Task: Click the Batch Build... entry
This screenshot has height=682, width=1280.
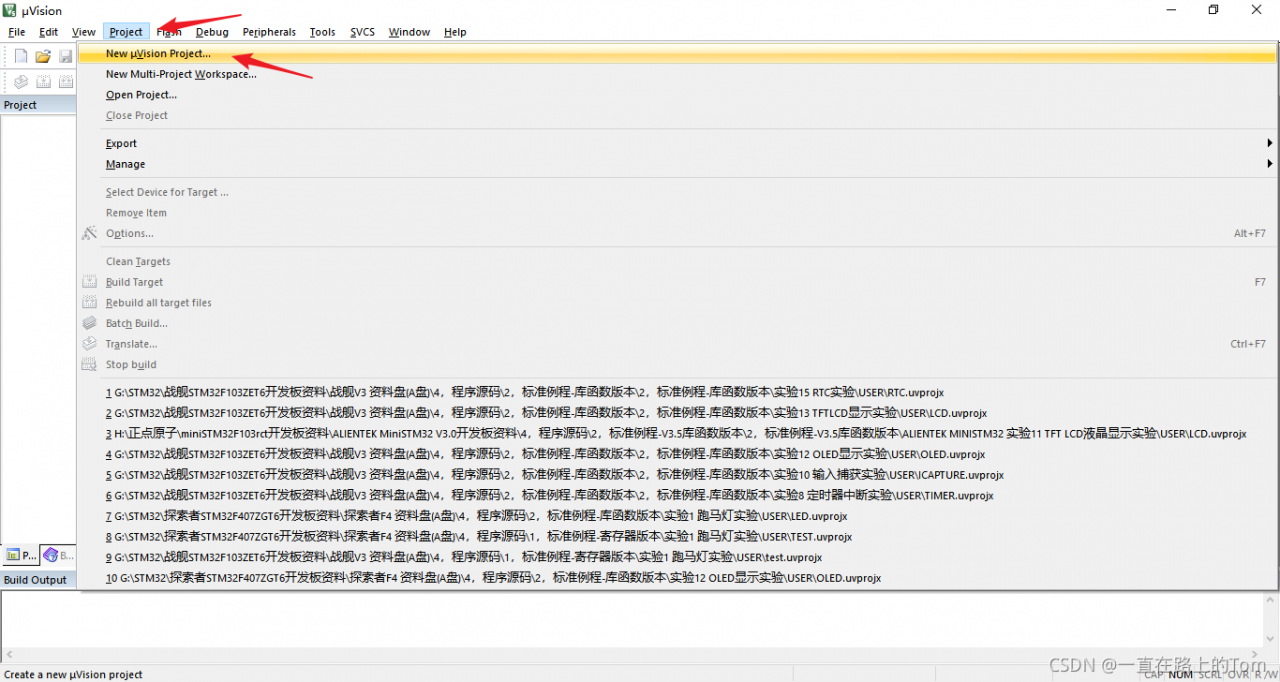Action: (677, 323)
